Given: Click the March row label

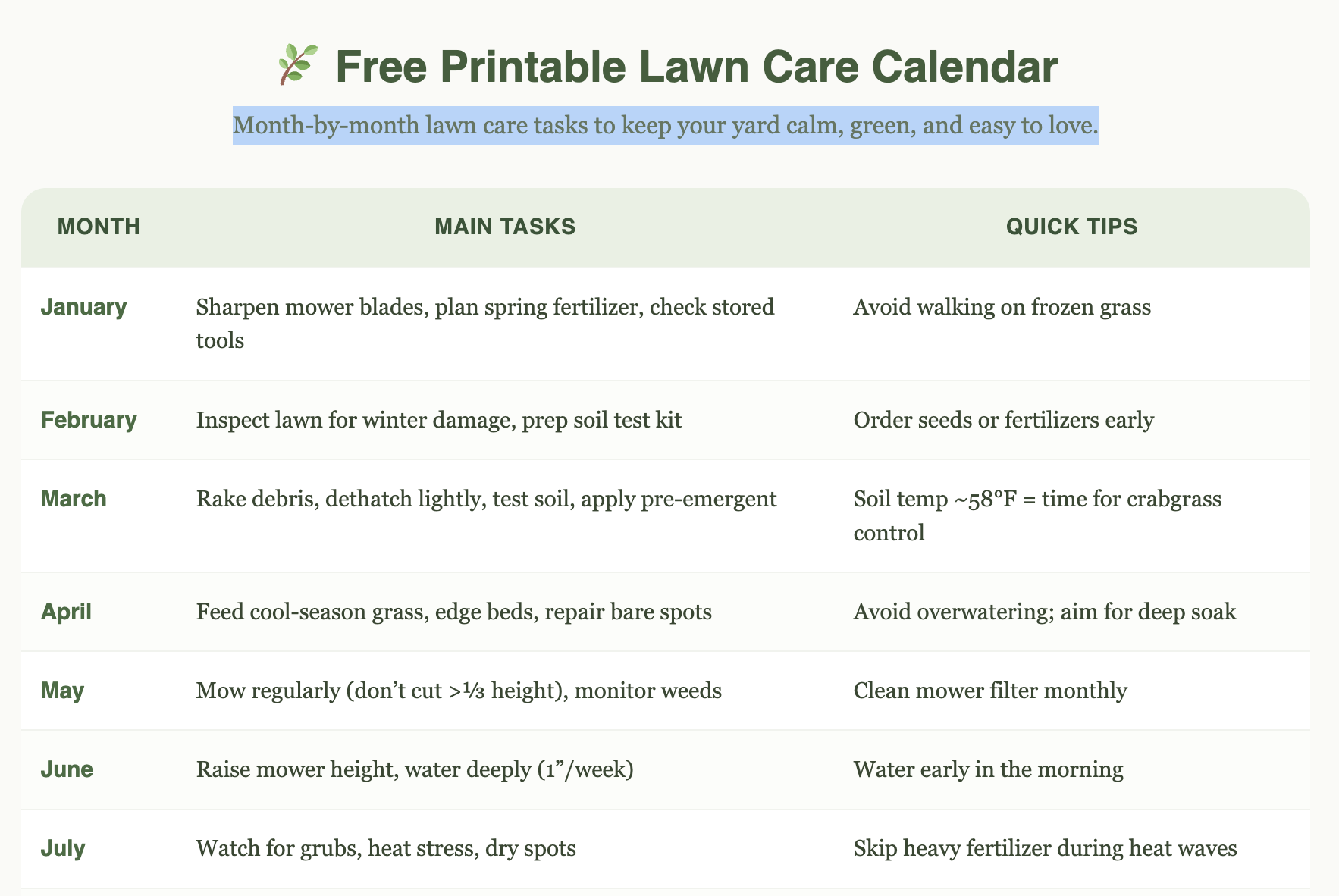Looking at the screenshot, I should click(x=74, y=499).
